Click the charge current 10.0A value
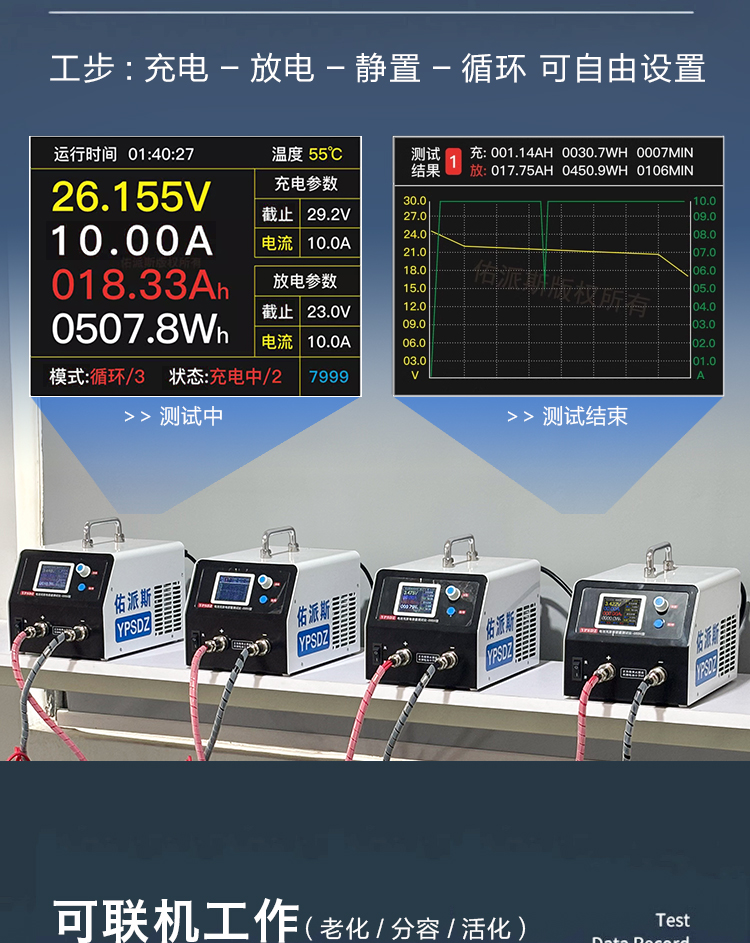Viewport: 750px width, 943px height. pos(328,243)
